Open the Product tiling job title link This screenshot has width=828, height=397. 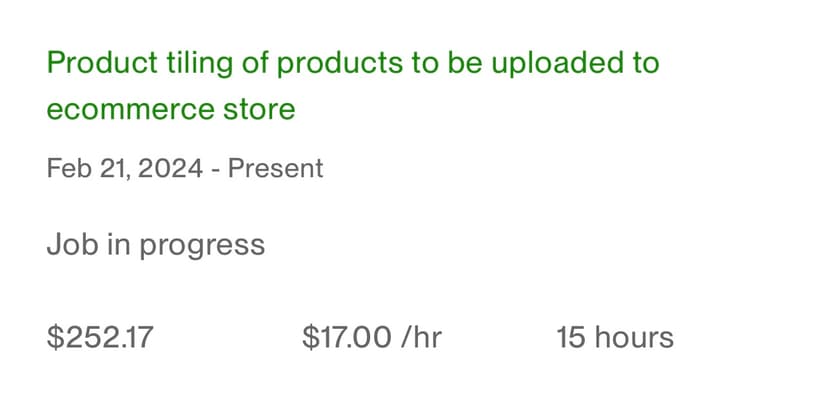[x=353, y=86]
